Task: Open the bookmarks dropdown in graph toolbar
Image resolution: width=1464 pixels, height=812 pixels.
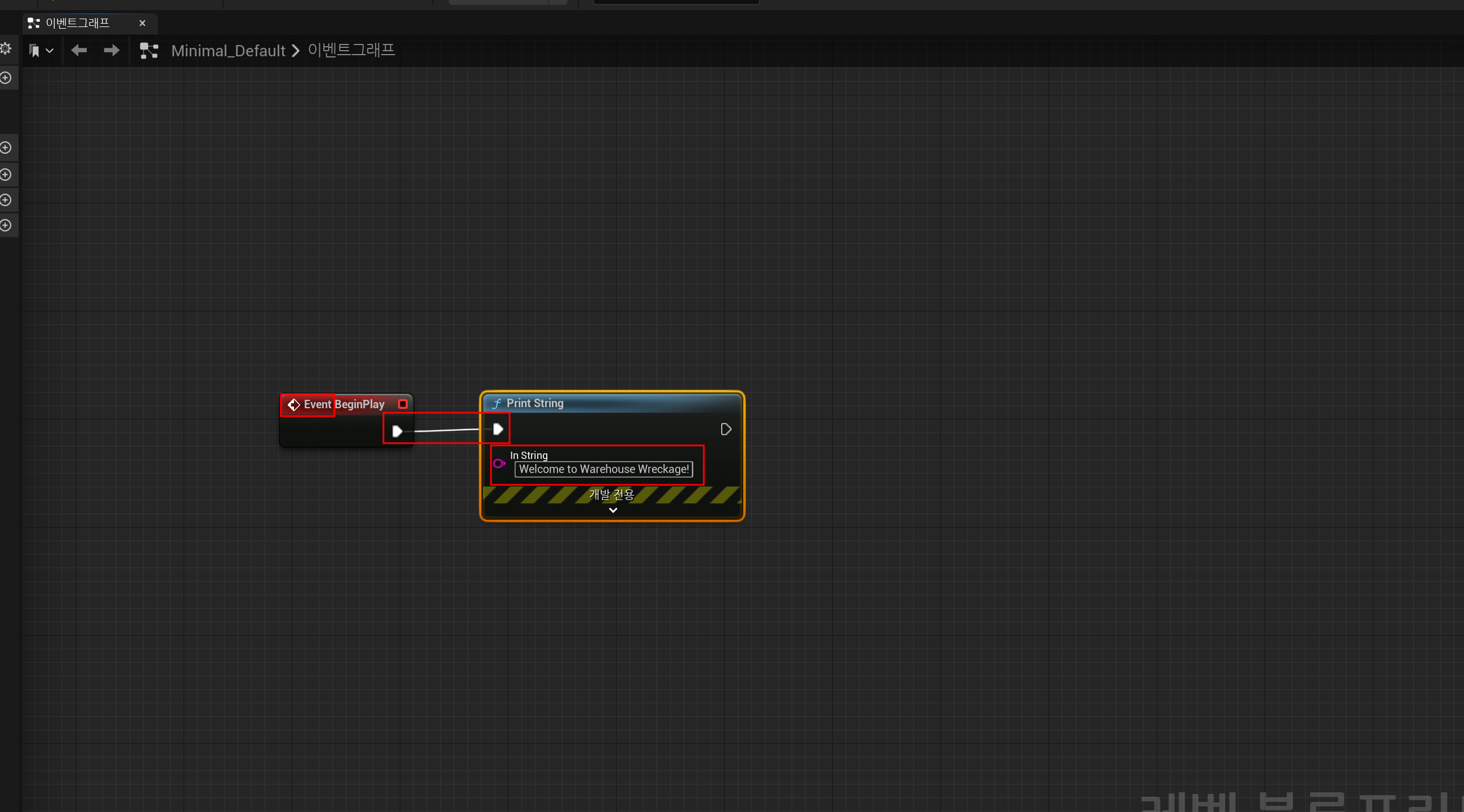Action: pyautogui.click(x=41, y=51)
